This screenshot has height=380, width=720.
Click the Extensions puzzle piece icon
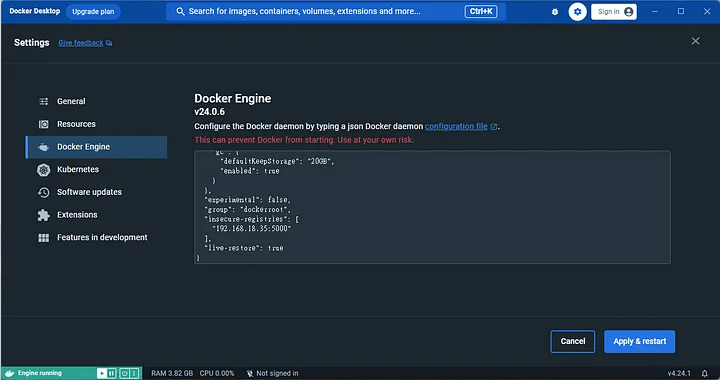[x=44, y=215]
